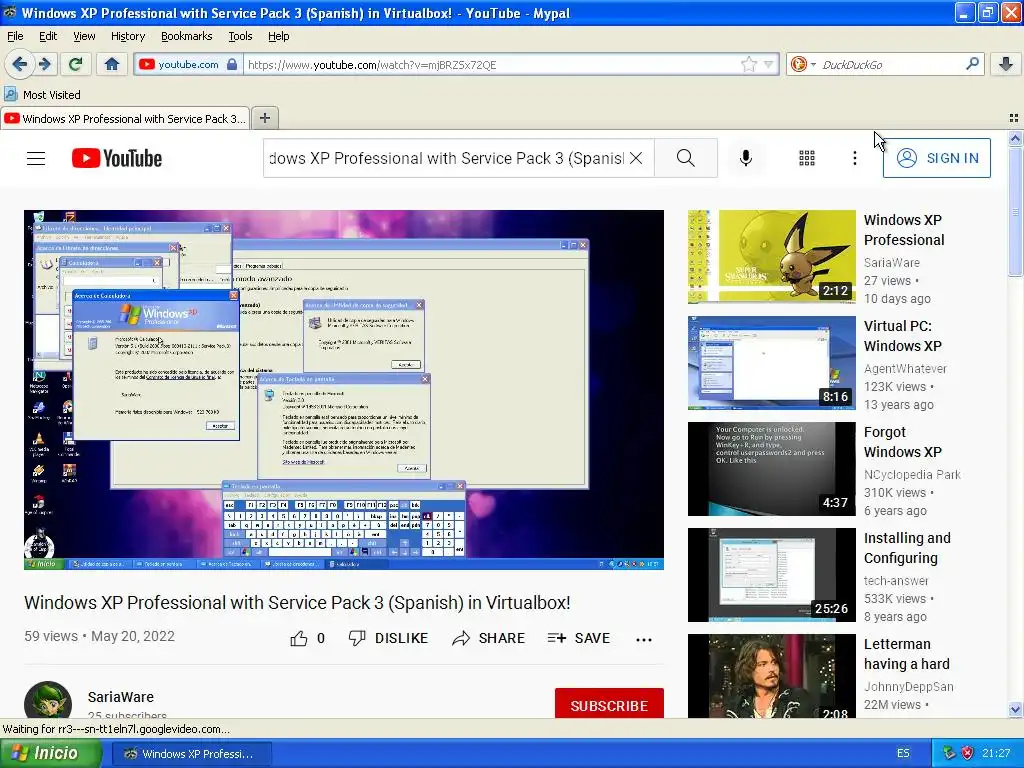Click the DISLIKE thumbs down button

pyautogui.click(x=388, y=638)
